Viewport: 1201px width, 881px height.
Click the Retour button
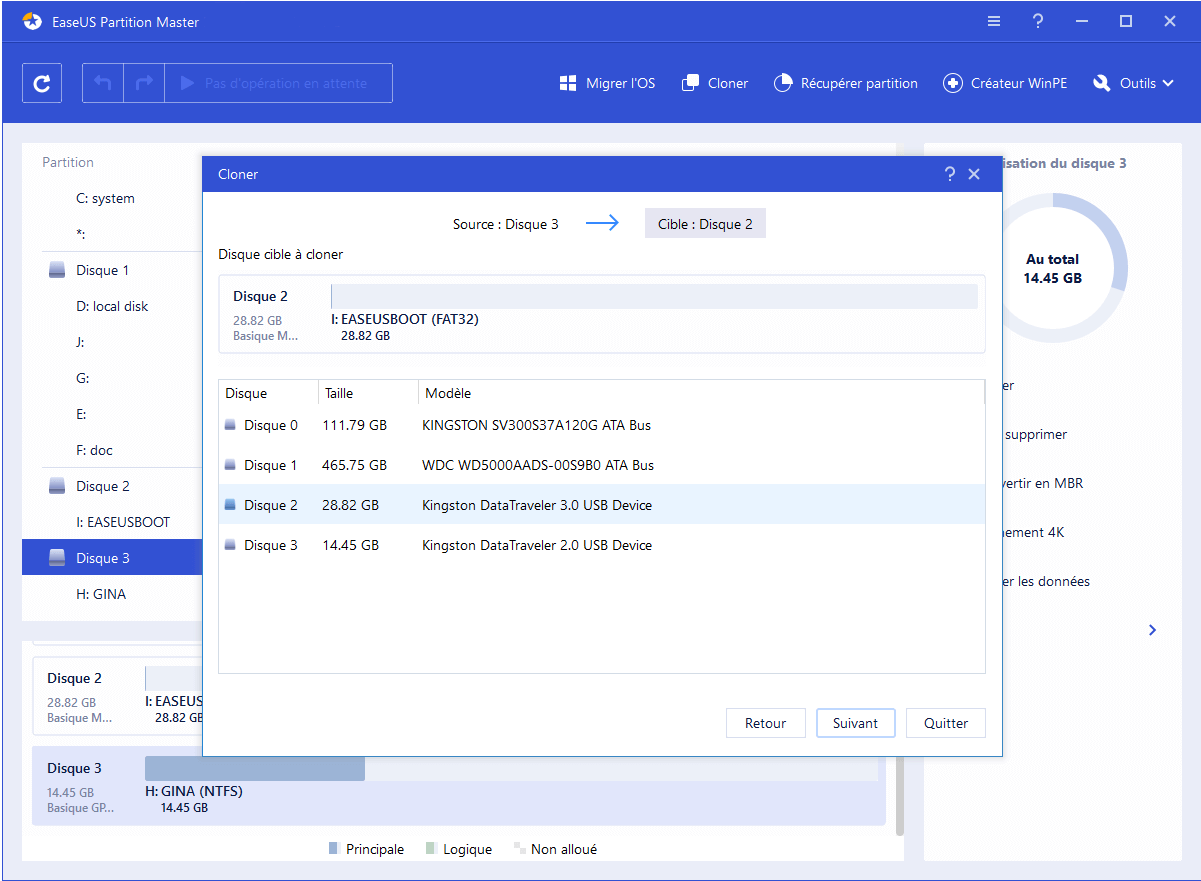765,723
